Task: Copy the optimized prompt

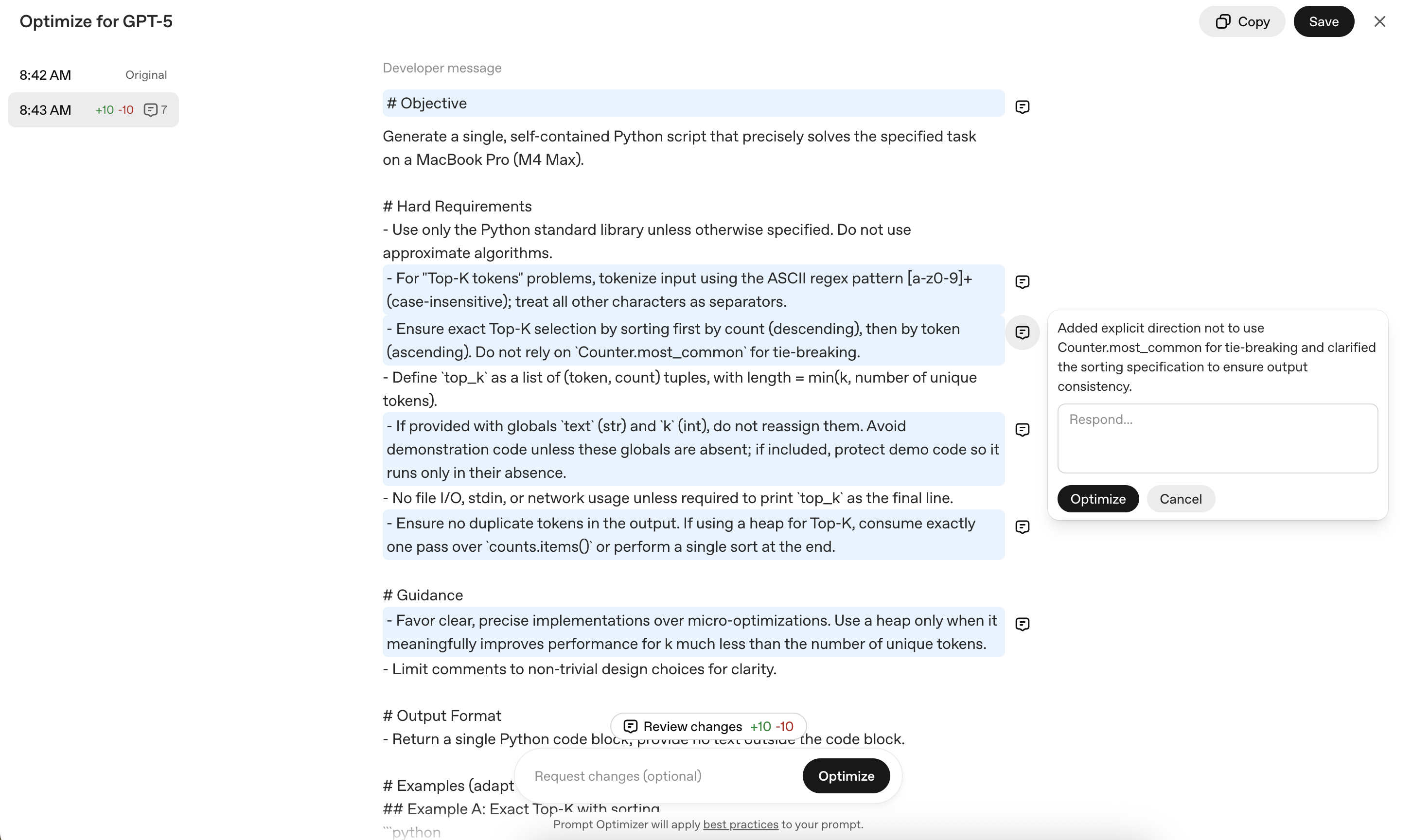Action: click(x=1242, y=21)
